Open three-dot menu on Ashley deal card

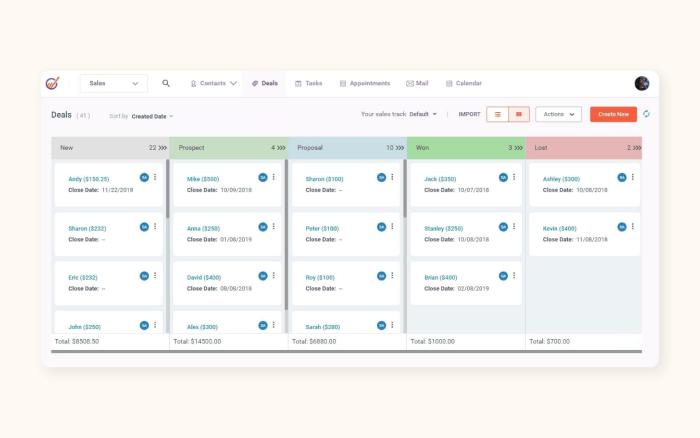(633, 177)
